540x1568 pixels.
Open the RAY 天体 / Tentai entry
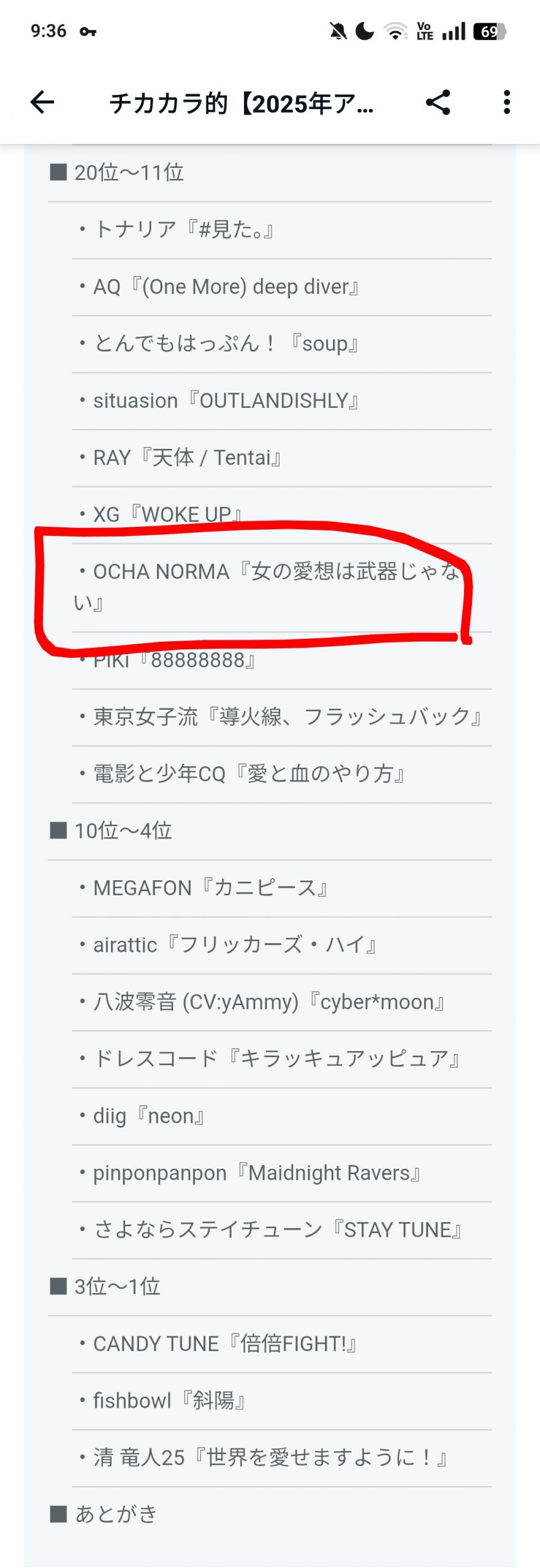click(x=187, y=458)
